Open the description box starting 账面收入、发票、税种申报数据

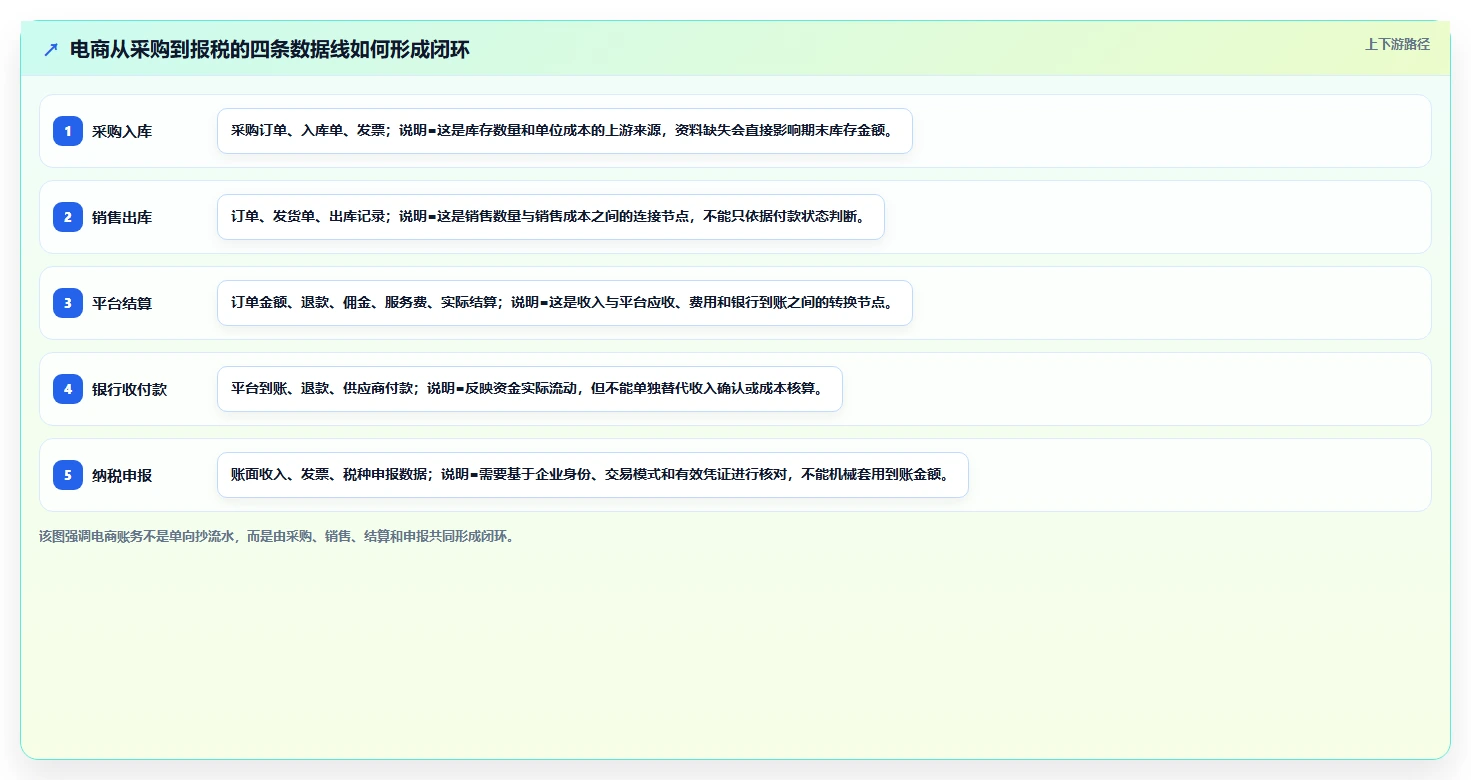point(593,475)
